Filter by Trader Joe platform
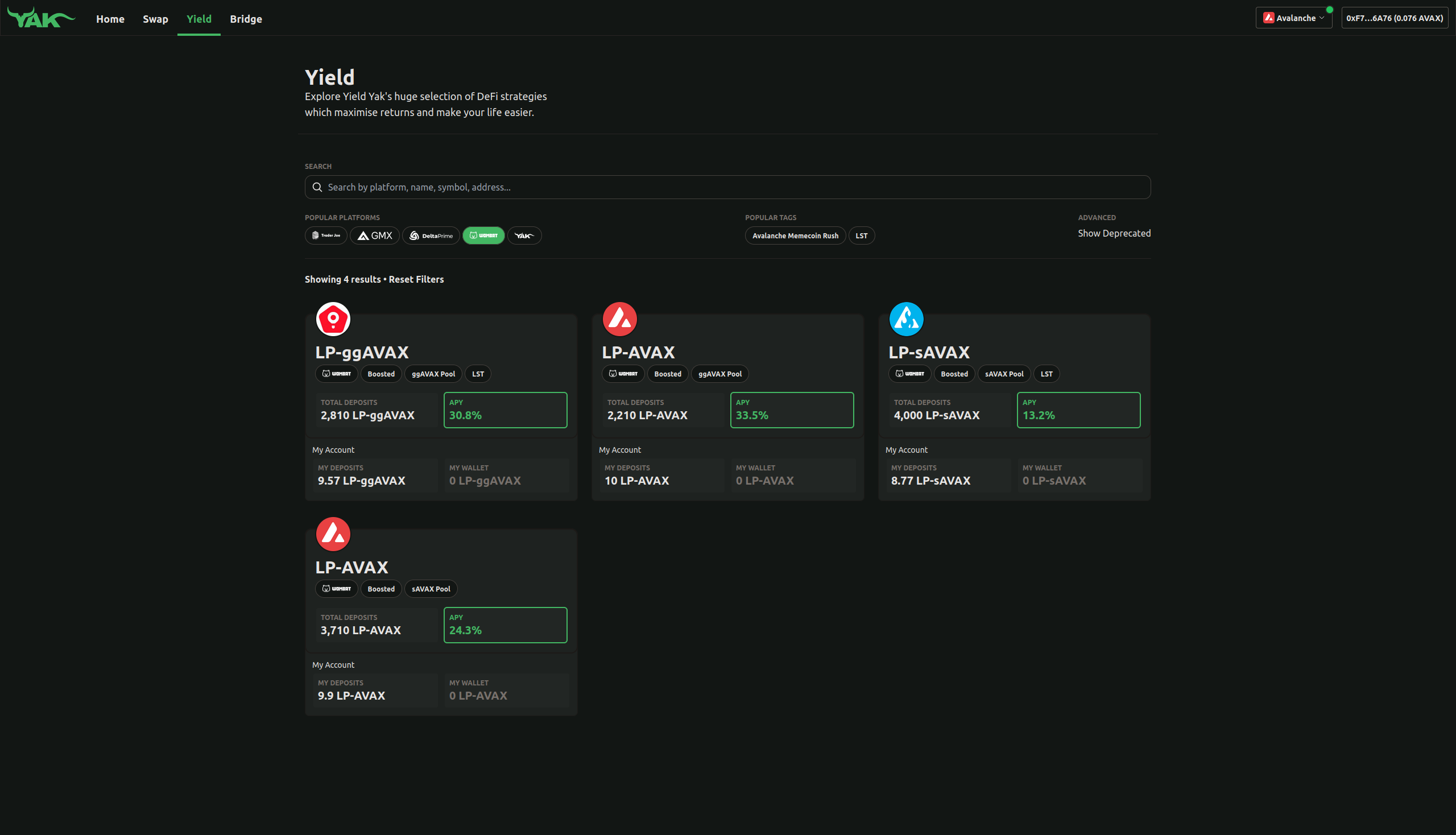Image resolution: width=1456 pixels, height=835 pixels. (x=326, y=235)
